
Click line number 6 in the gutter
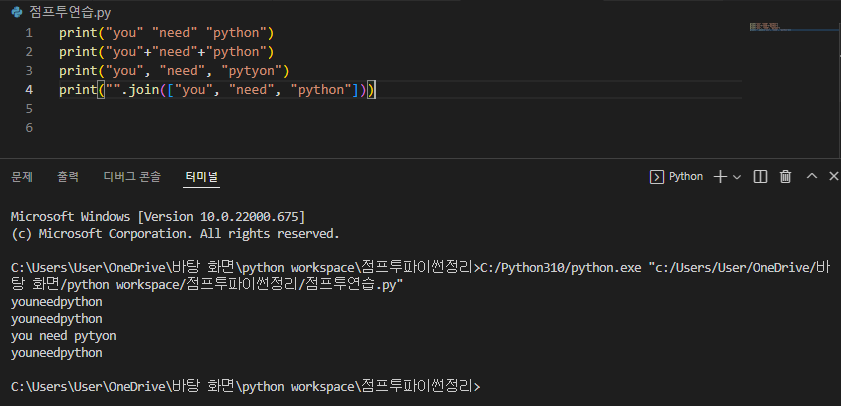[x=29, y=128]
